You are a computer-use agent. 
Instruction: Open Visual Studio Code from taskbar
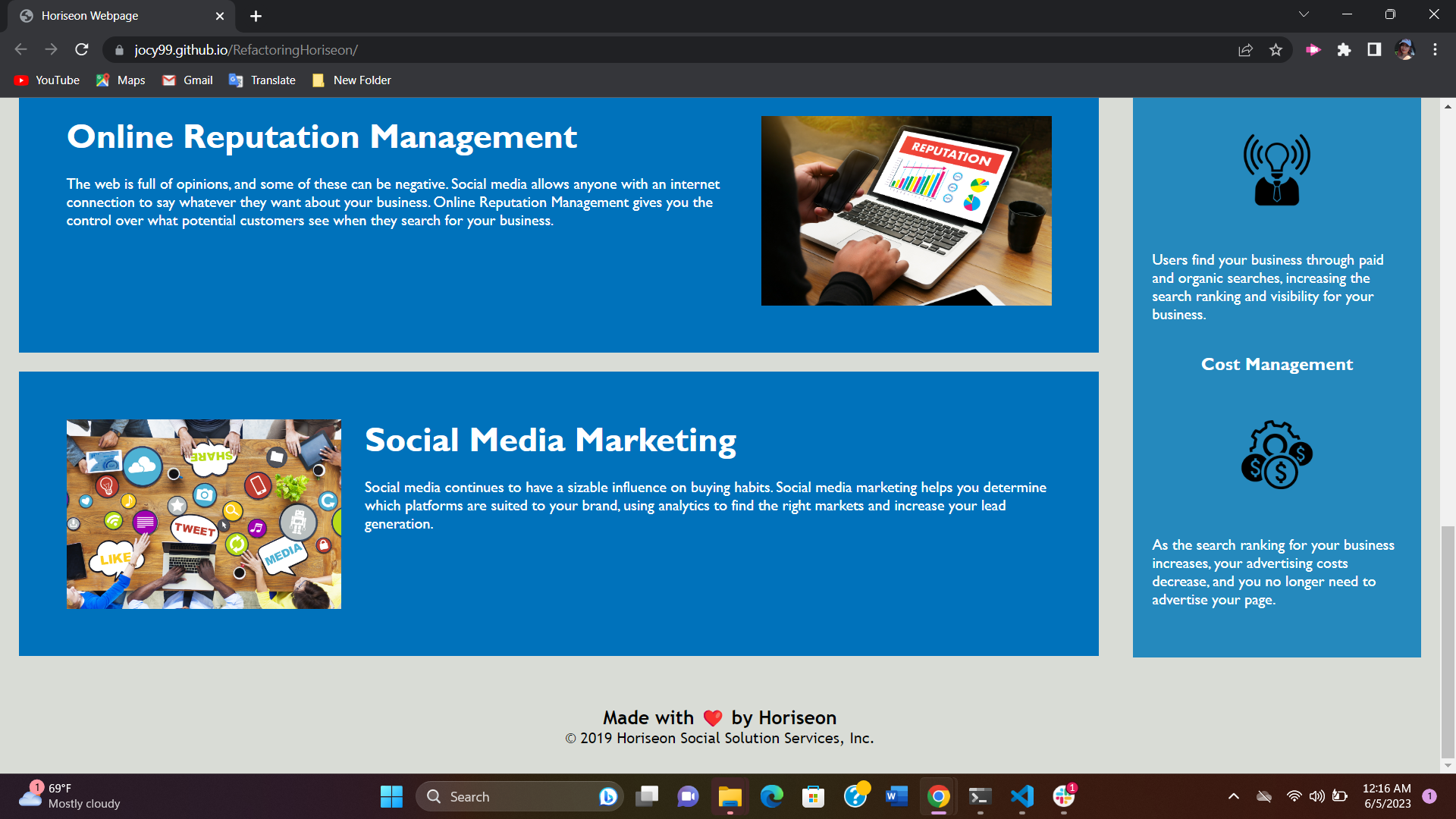(1021, 796)
